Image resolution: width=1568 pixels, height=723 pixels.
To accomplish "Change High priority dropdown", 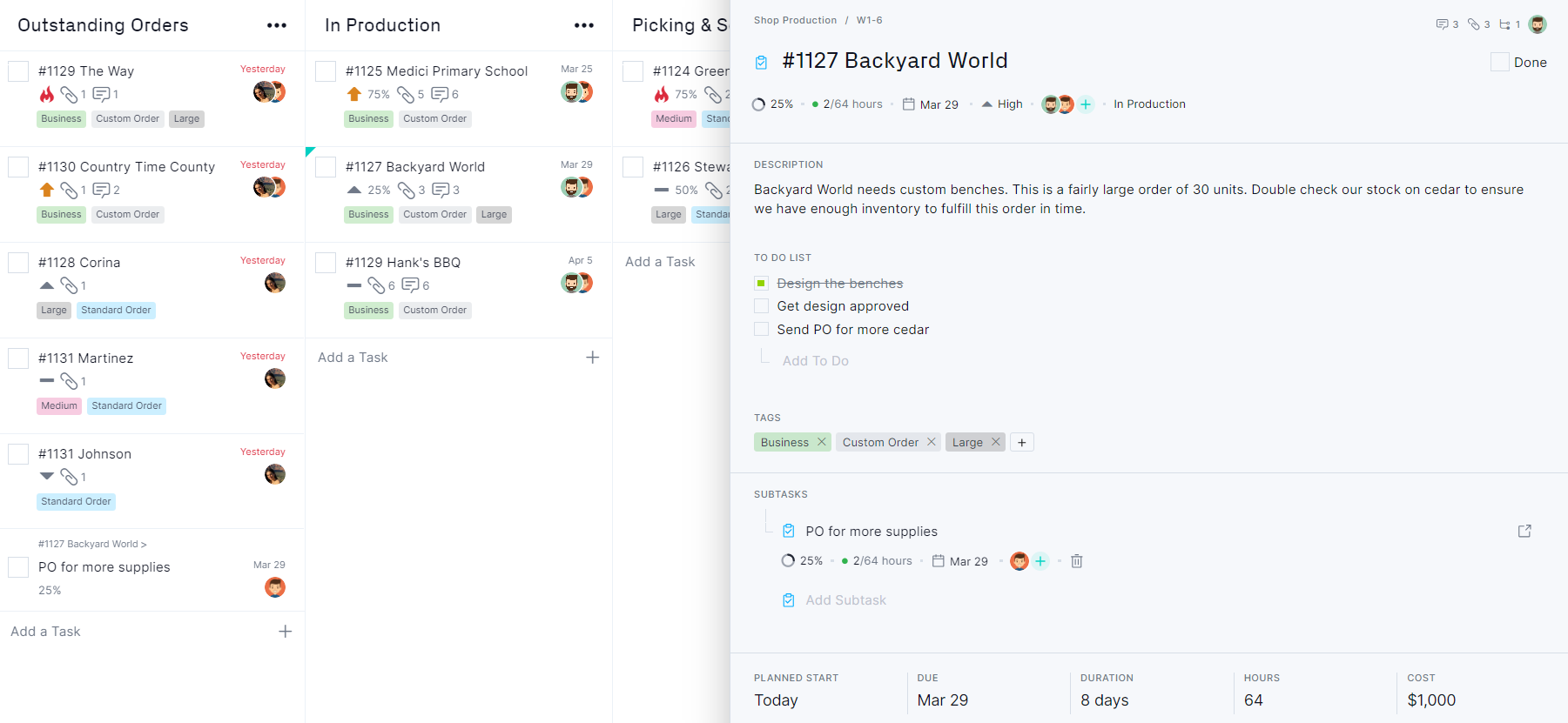I will pos(1002,104).
